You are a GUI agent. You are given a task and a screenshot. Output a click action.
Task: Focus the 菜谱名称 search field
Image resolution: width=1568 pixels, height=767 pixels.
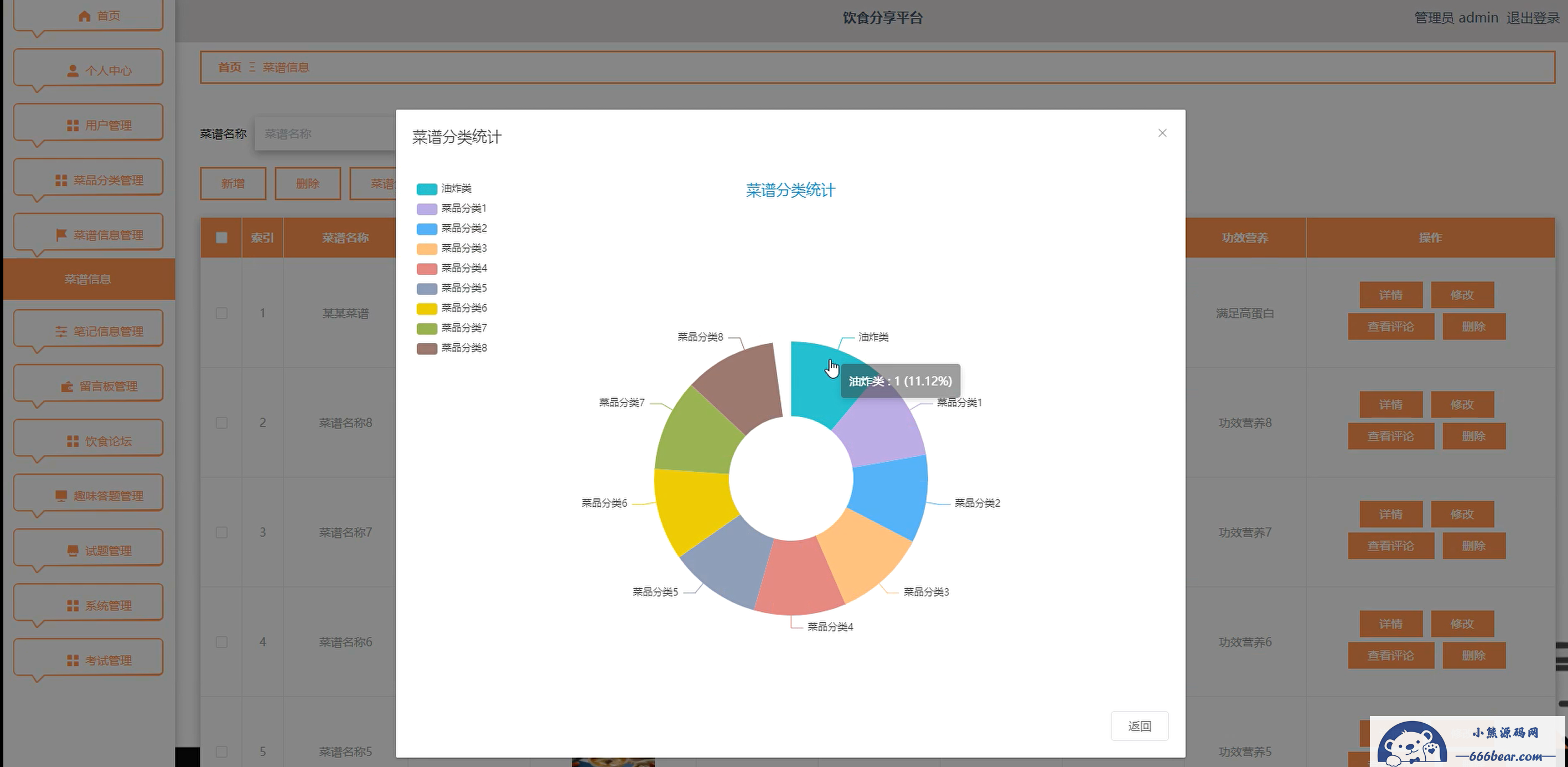(325, 134)
